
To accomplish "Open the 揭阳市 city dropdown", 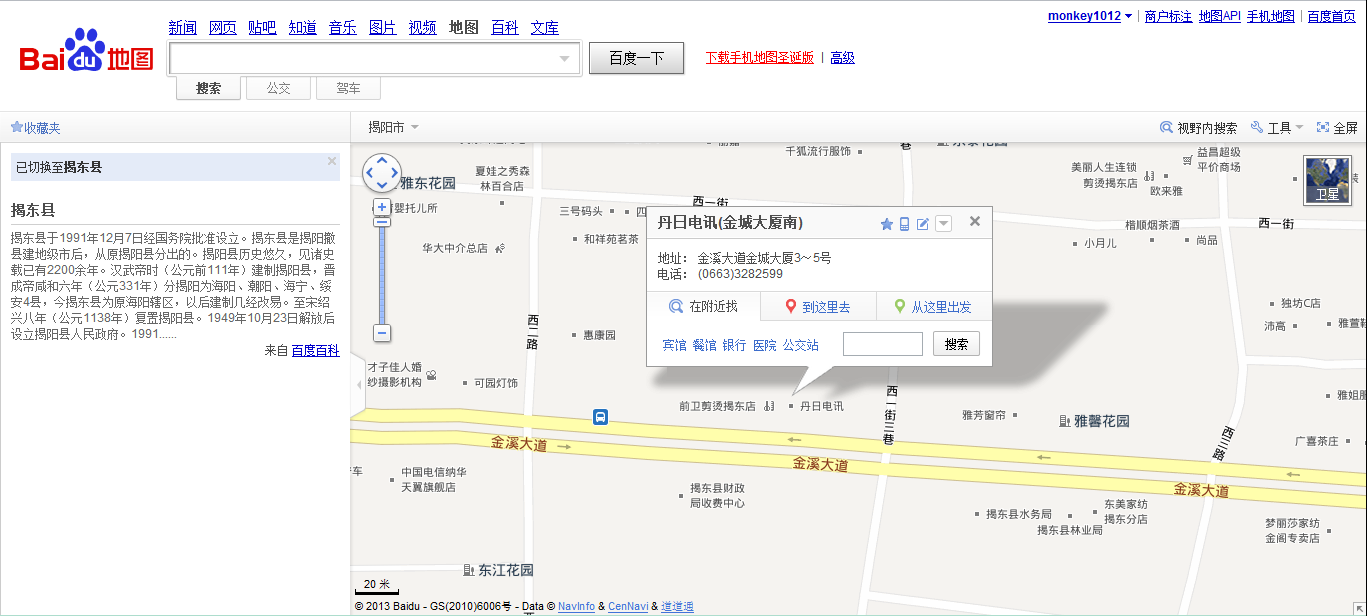I will 393,127.
